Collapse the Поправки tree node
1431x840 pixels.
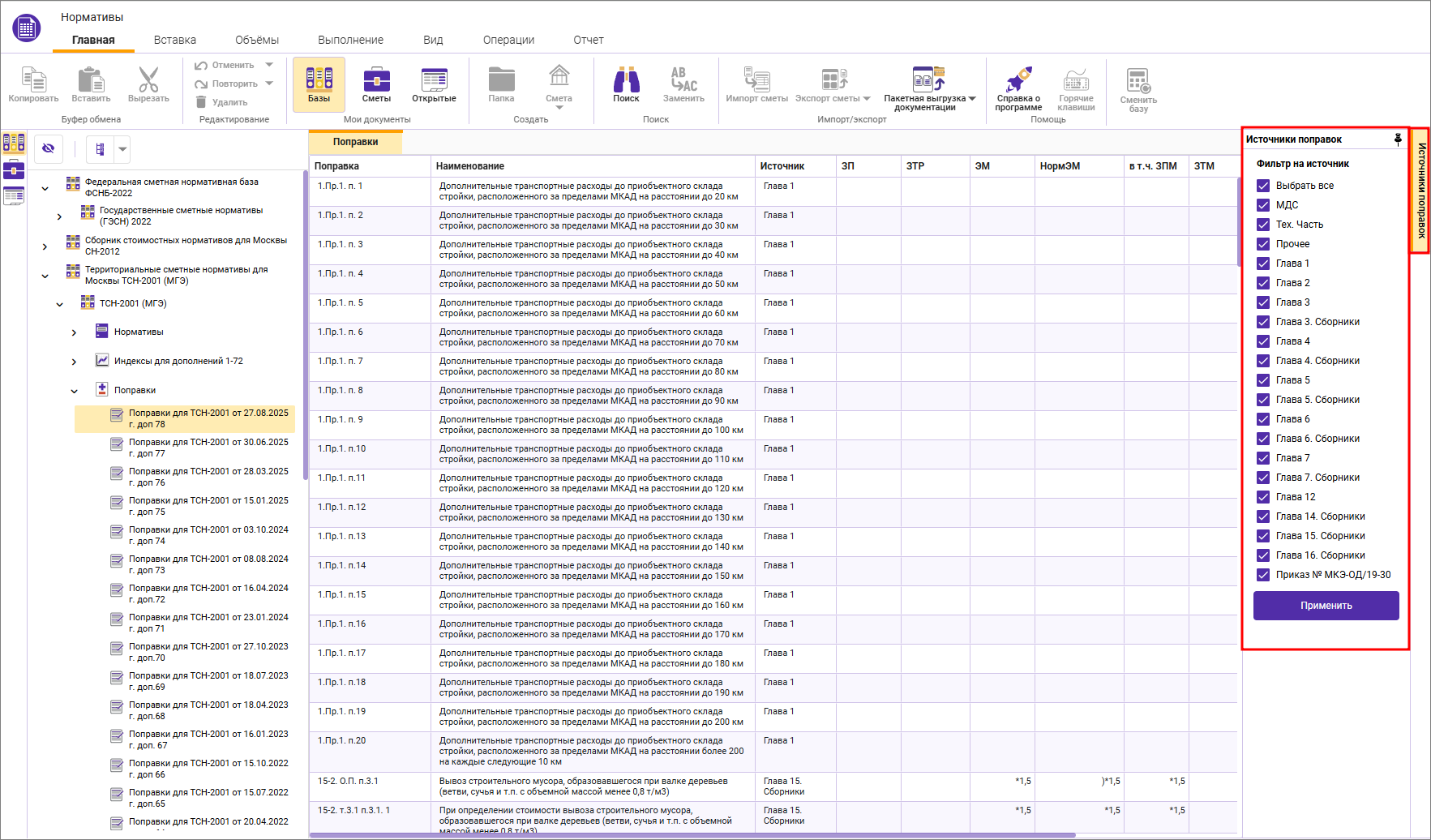point(75,391)
